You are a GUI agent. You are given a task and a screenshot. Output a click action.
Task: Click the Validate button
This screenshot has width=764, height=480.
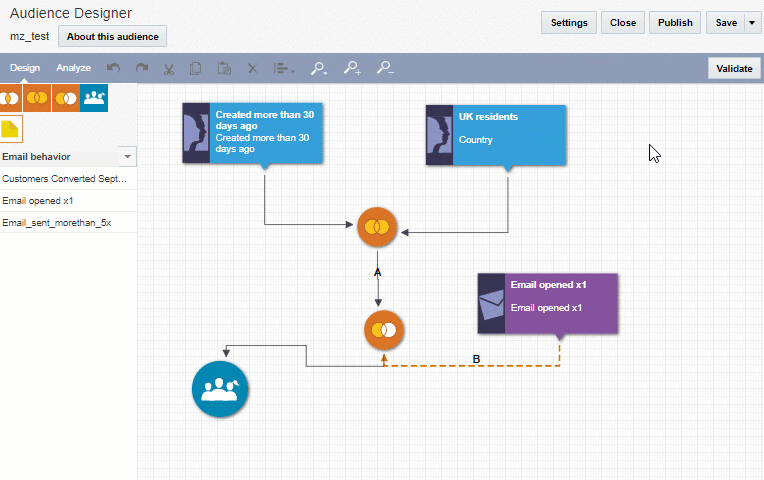tap(734, 69)
